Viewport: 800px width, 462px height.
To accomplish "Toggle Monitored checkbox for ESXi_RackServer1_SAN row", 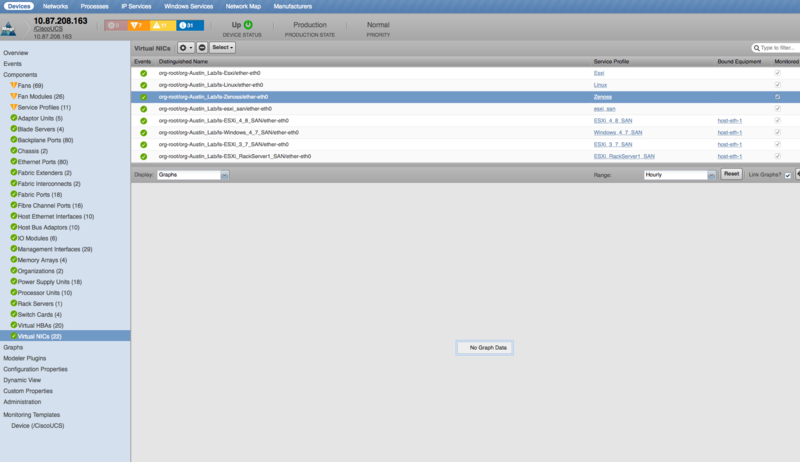I will [x=778, y=156].
